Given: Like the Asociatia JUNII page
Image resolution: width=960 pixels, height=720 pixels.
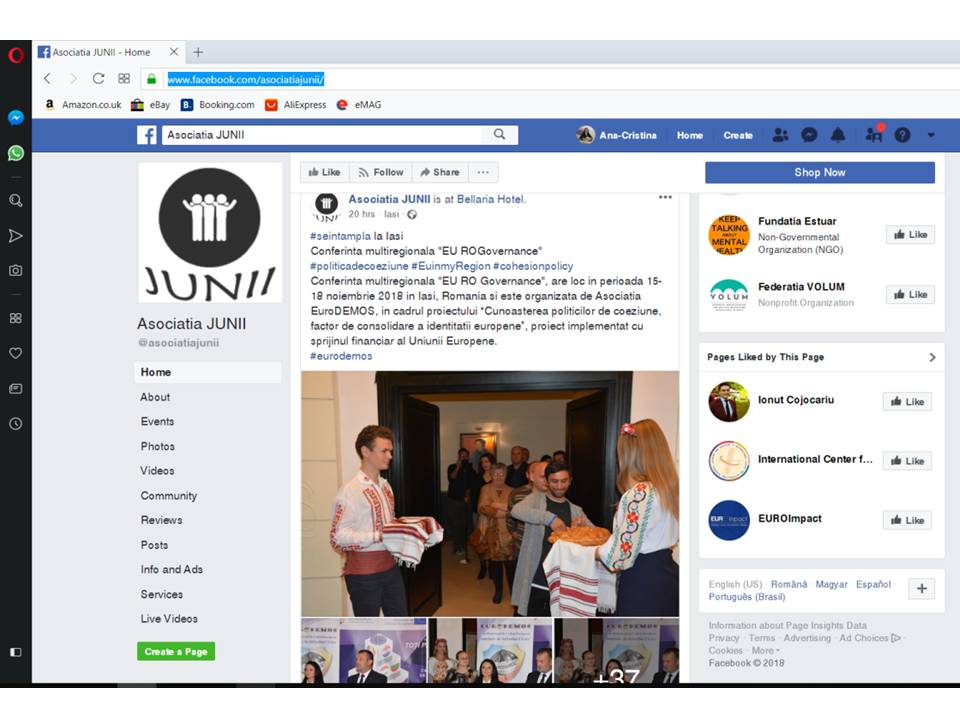Looking at the screenshot, I should coord(324,172).
